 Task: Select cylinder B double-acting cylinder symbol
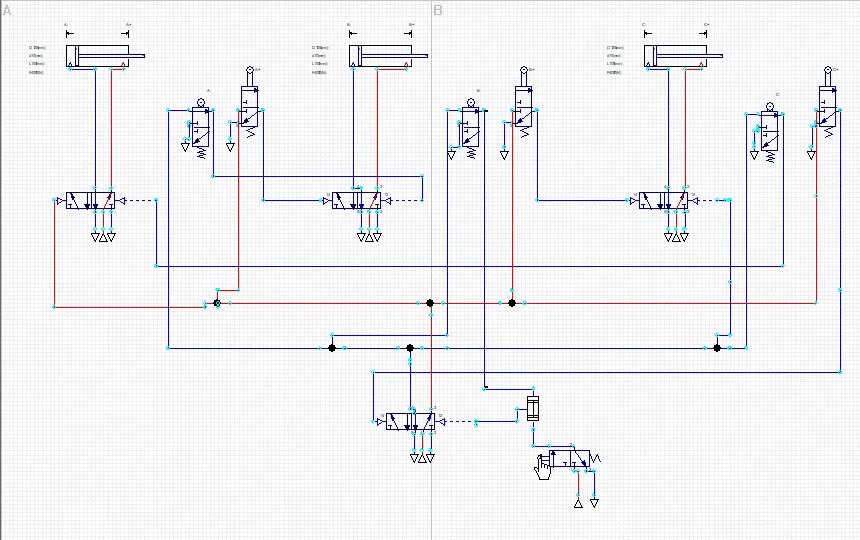[388, 56]
